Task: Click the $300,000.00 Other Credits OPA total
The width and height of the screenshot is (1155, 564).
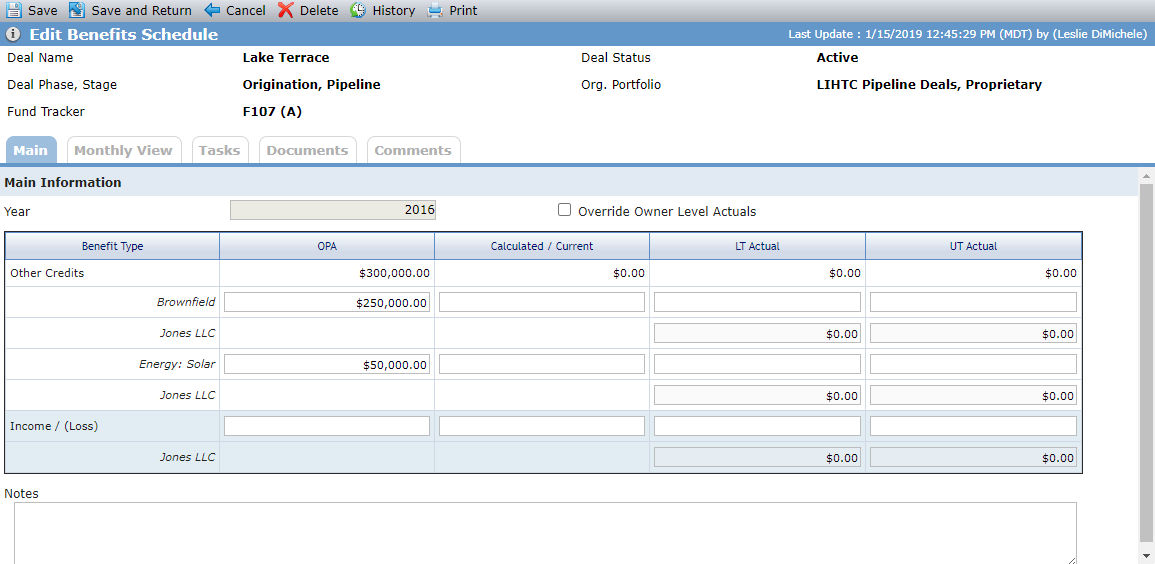Action: click(x=394, y=273)
